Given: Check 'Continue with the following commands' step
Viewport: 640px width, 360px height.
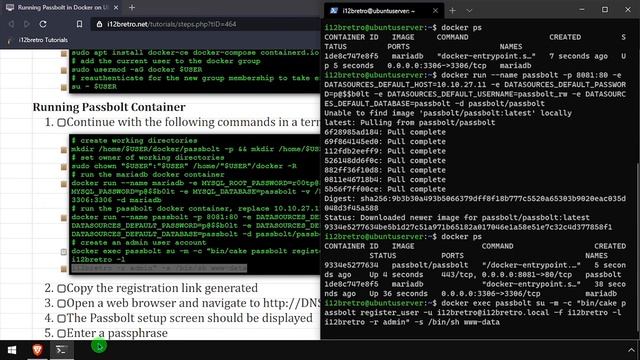Looking at the screenshot, I should [61, 122].
